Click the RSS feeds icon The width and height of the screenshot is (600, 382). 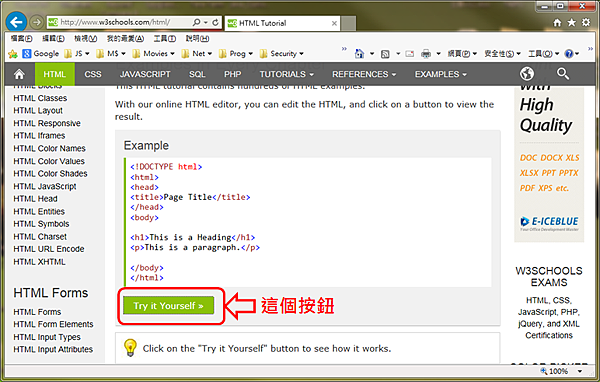385,54
